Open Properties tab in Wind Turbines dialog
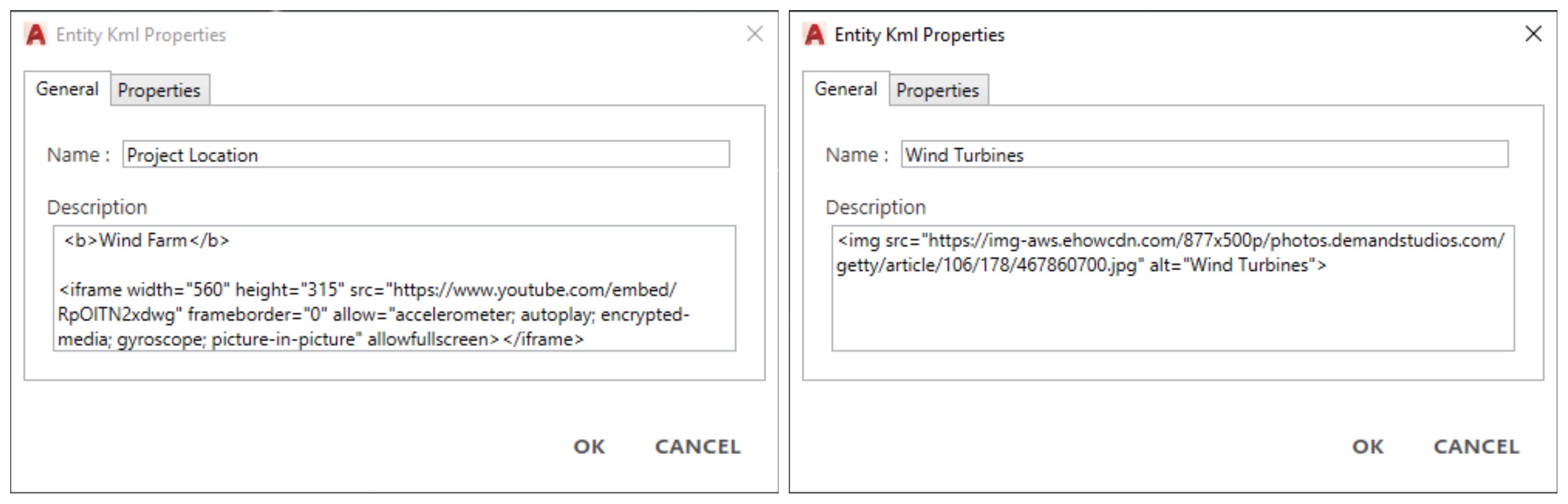The image size is (1568, 504). pos(937,90)
